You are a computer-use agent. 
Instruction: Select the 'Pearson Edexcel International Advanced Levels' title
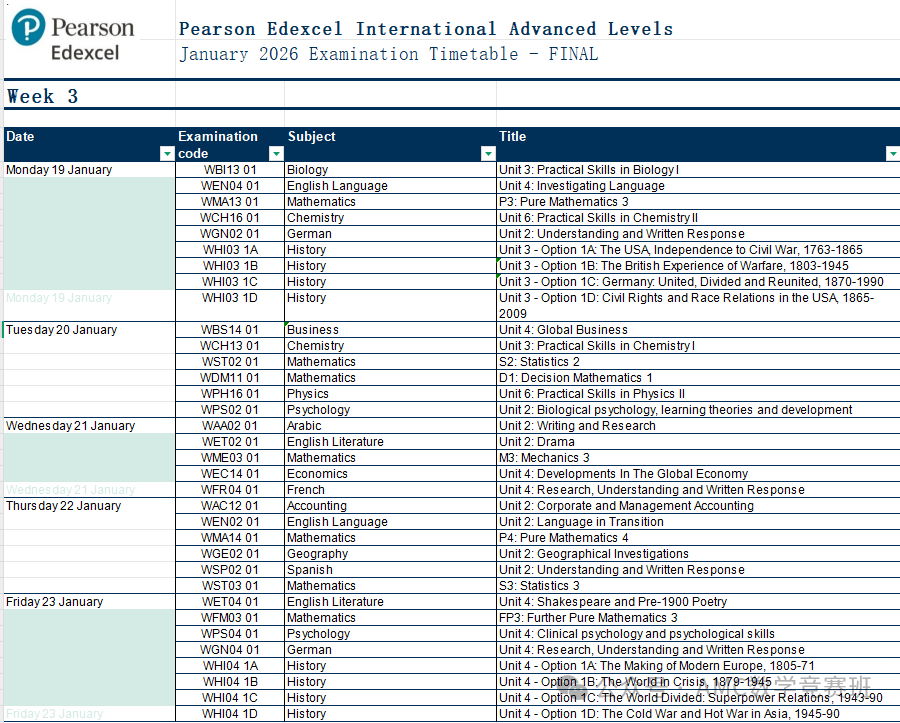[x=425, y=28]
